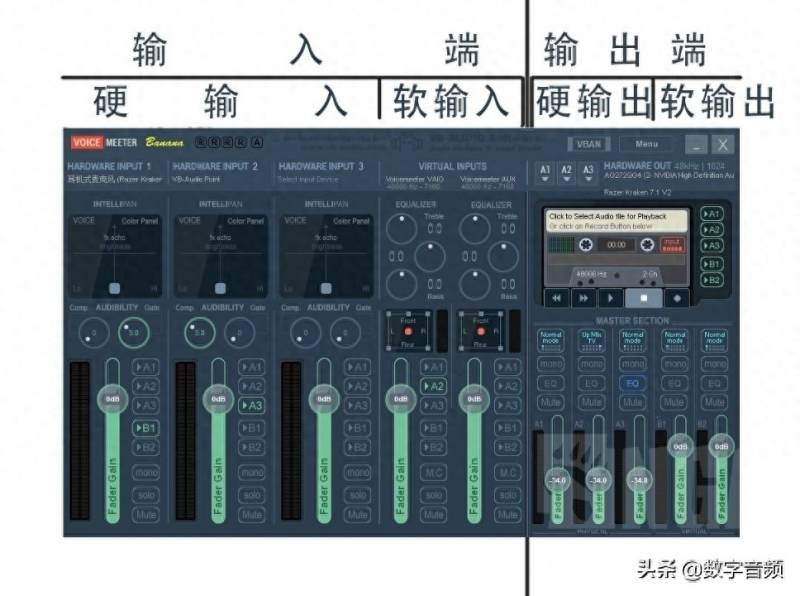Enable cassette recorder A2 bus button

pos(712,230)
